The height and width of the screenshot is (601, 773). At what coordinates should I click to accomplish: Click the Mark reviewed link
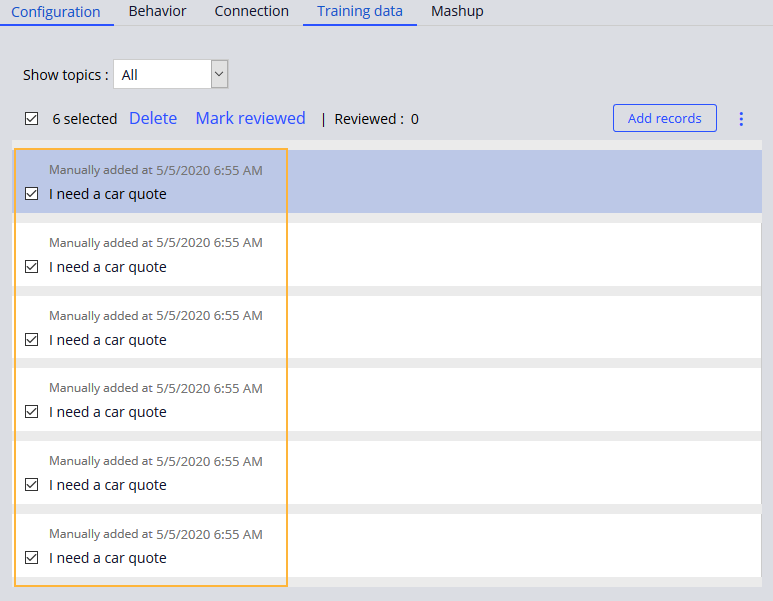pyautogui.click(x=250, y=118)
